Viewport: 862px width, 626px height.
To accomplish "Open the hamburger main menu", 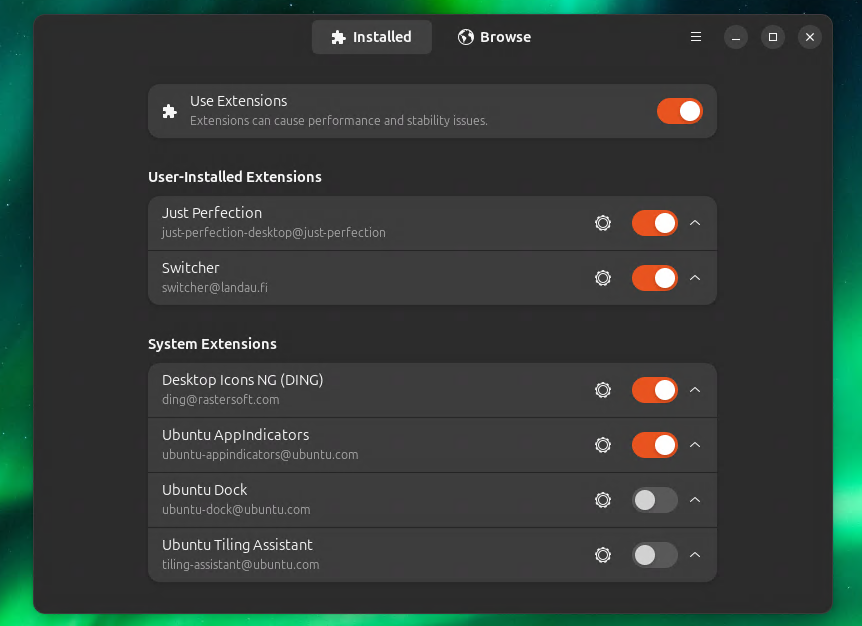I will 695,37.
